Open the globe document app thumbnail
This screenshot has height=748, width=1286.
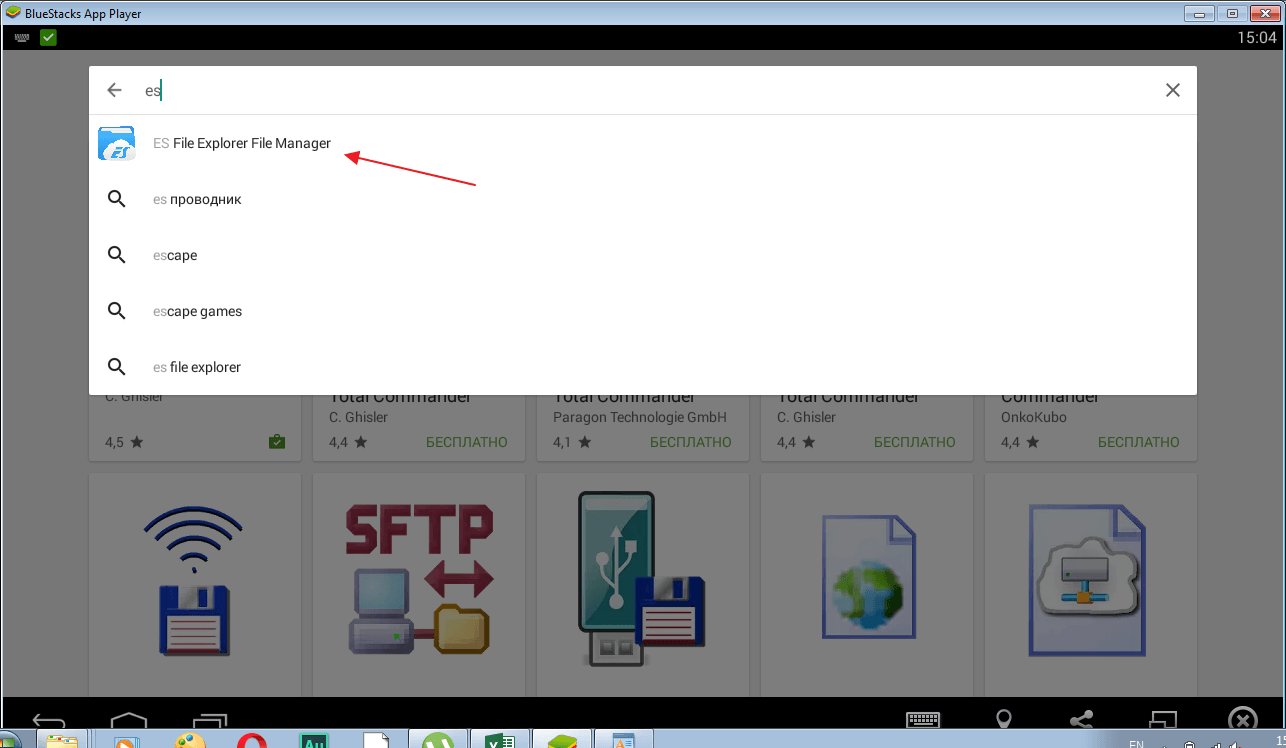click(866, 580)
